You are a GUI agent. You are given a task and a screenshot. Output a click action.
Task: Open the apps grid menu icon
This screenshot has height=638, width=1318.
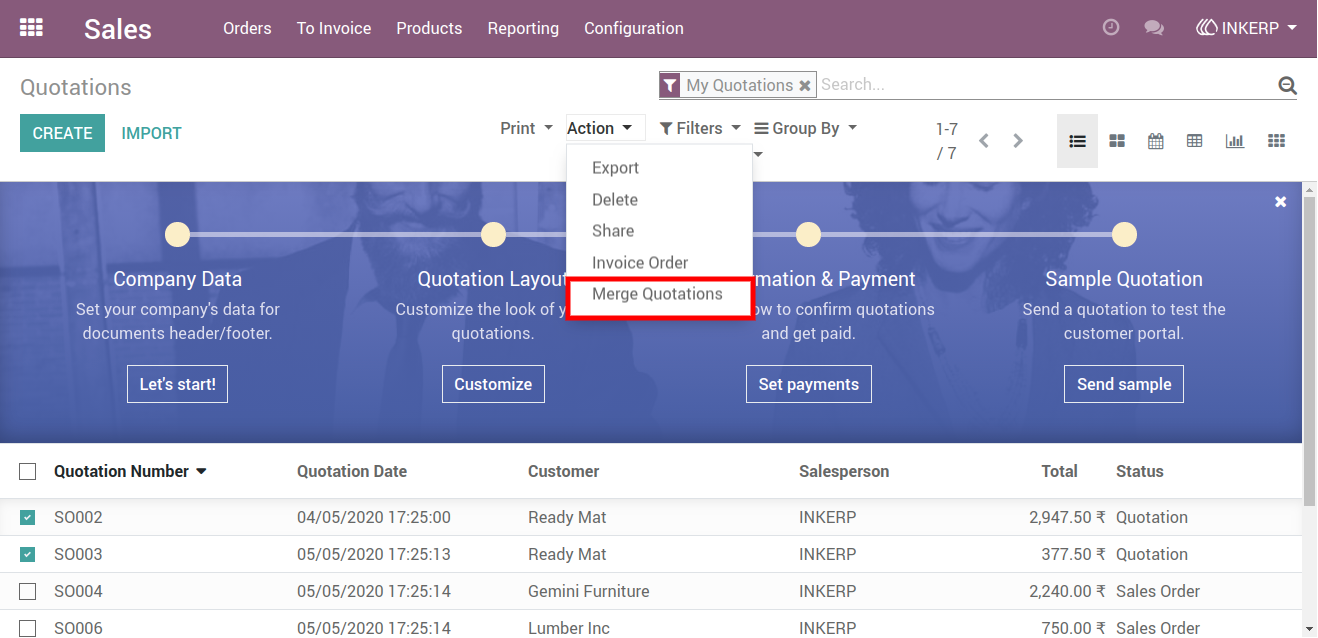32,28
